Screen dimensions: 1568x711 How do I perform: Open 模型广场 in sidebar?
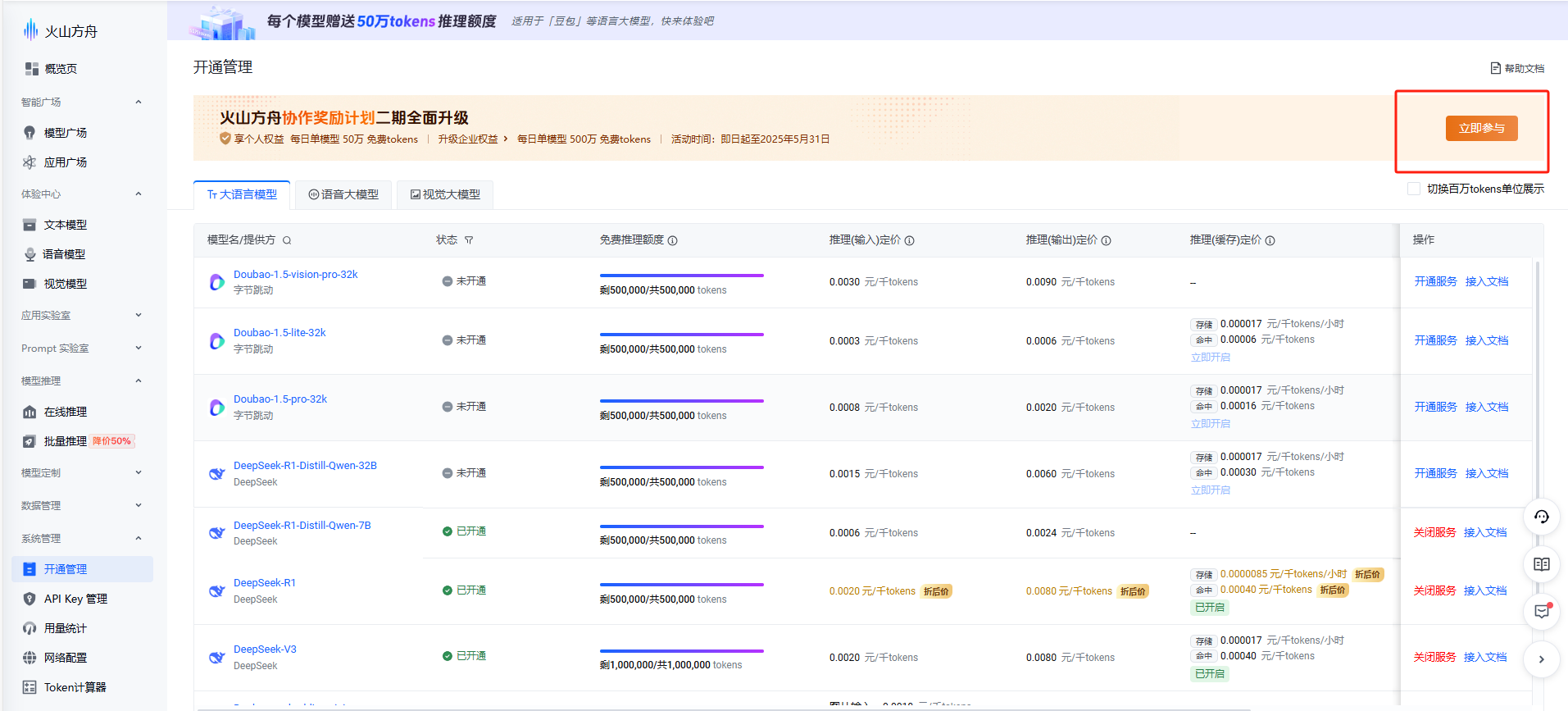(x=66, y=133)
